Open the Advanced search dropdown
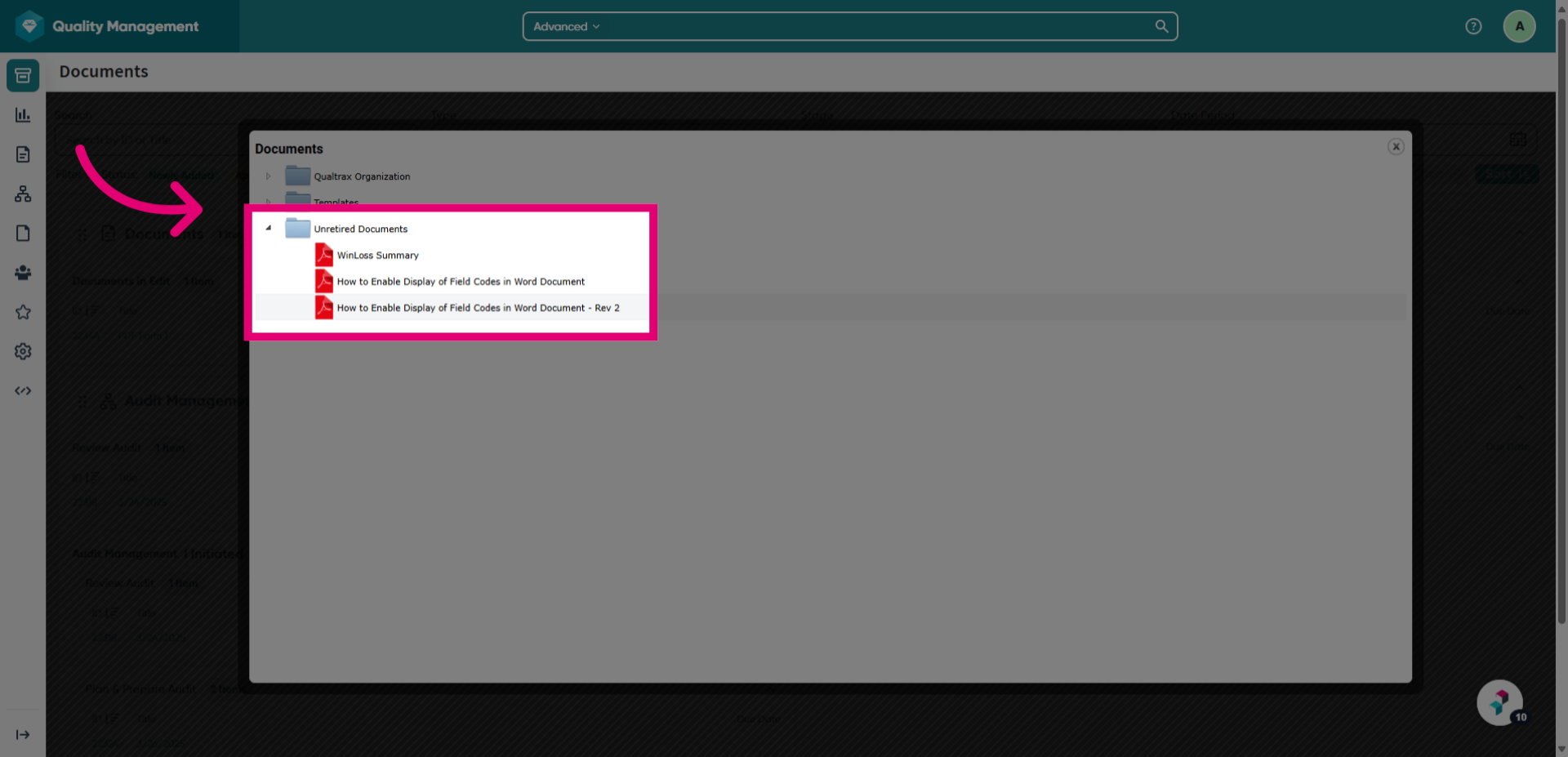 pyautogui.click(x=567, y=26)
